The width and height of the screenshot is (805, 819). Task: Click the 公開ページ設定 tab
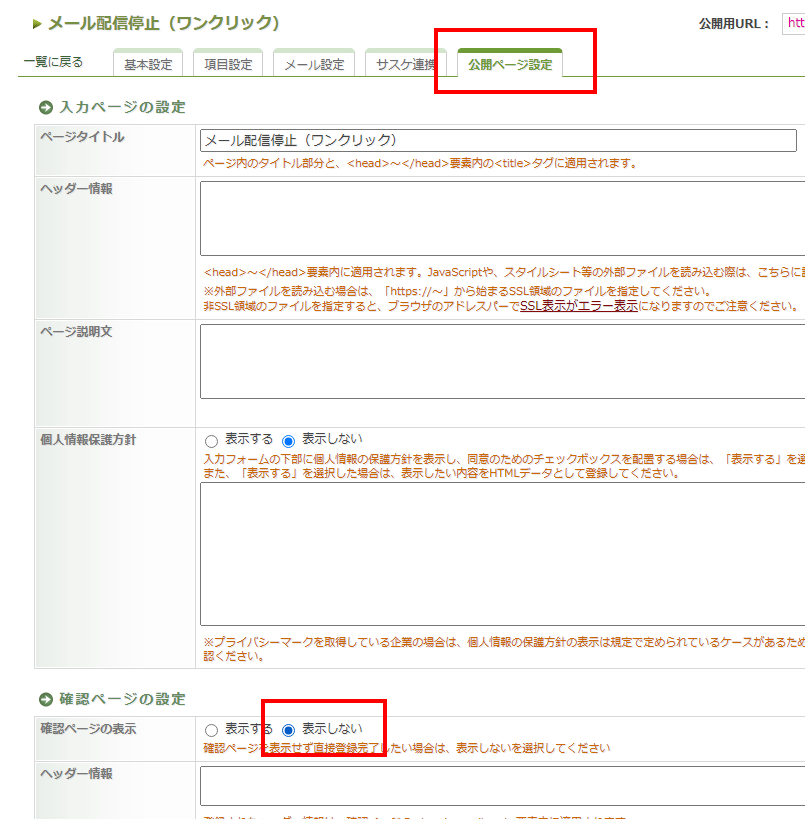pos(510,65)
